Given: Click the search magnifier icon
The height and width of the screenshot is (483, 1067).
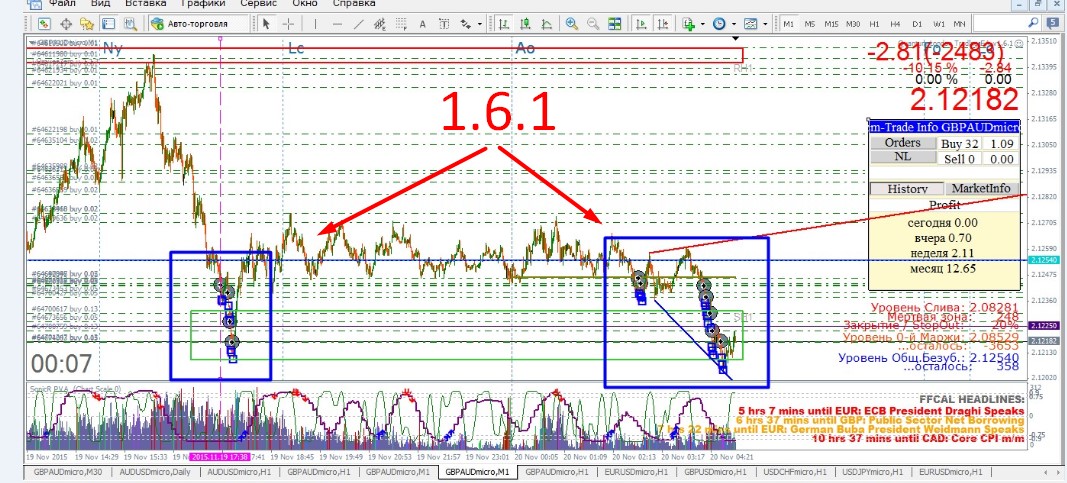Looking at the screenshot, I should (1032, 22).
